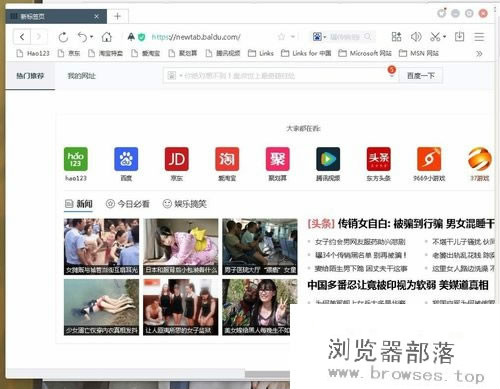Open the apps grid extensions icon

click(396, 37)
